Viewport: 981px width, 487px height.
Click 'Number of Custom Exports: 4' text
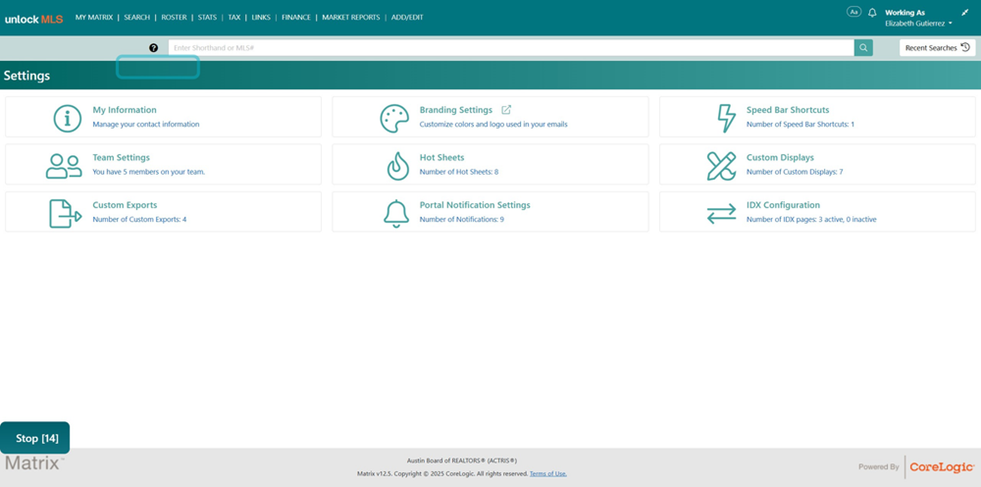140,219
